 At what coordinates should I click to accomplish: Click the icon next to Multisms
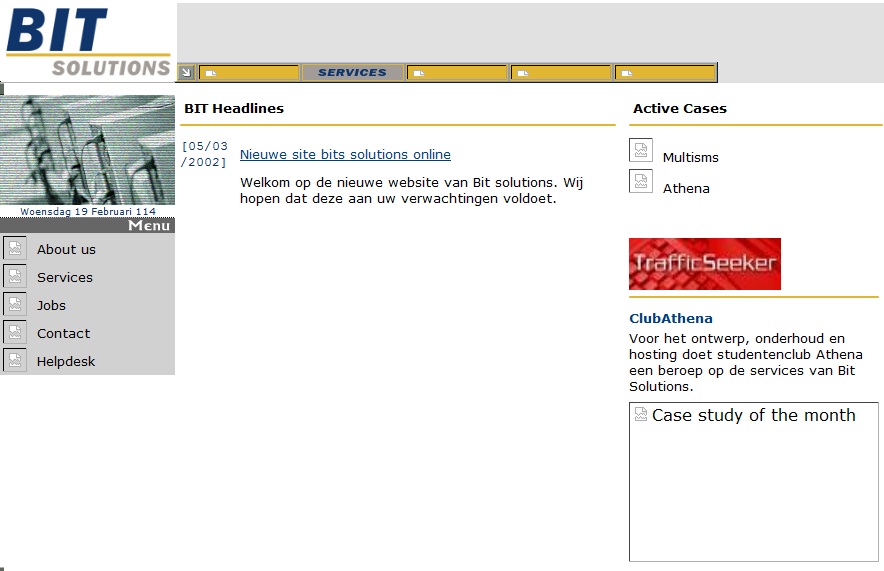point(641,150)
